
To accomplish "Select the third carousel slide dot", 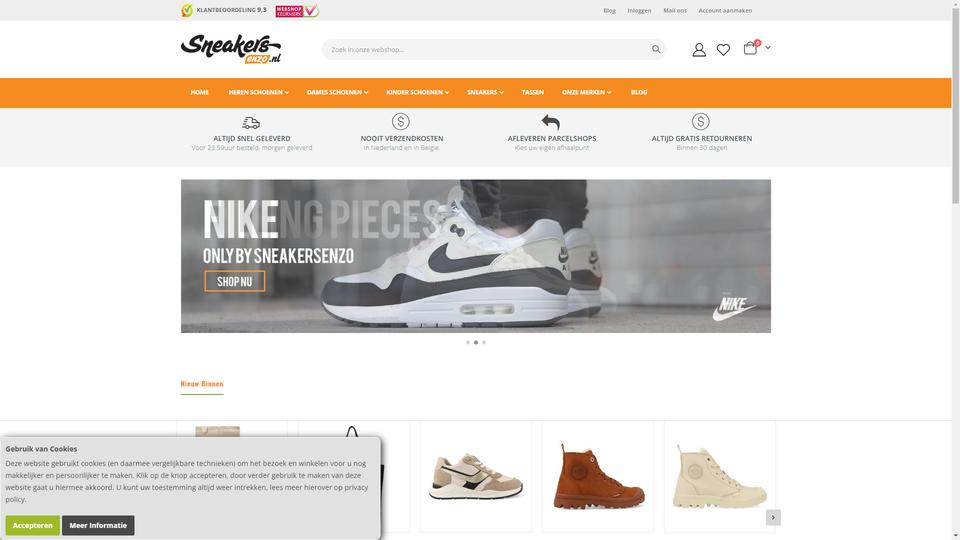I will [x=484, y=343].
